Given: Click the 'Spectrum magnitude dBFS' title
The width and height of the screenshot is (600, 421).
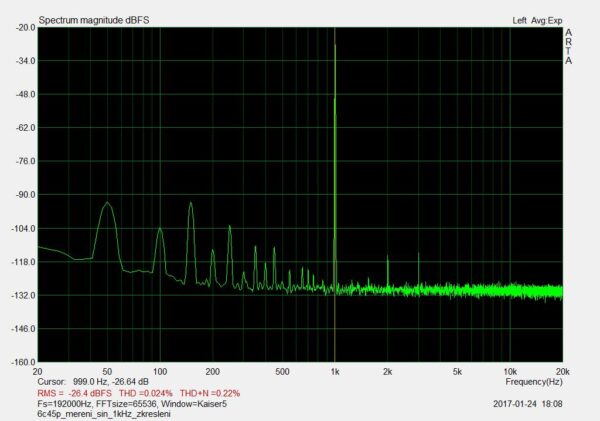Looking at the screenshot, I should (x=94, y=20).
